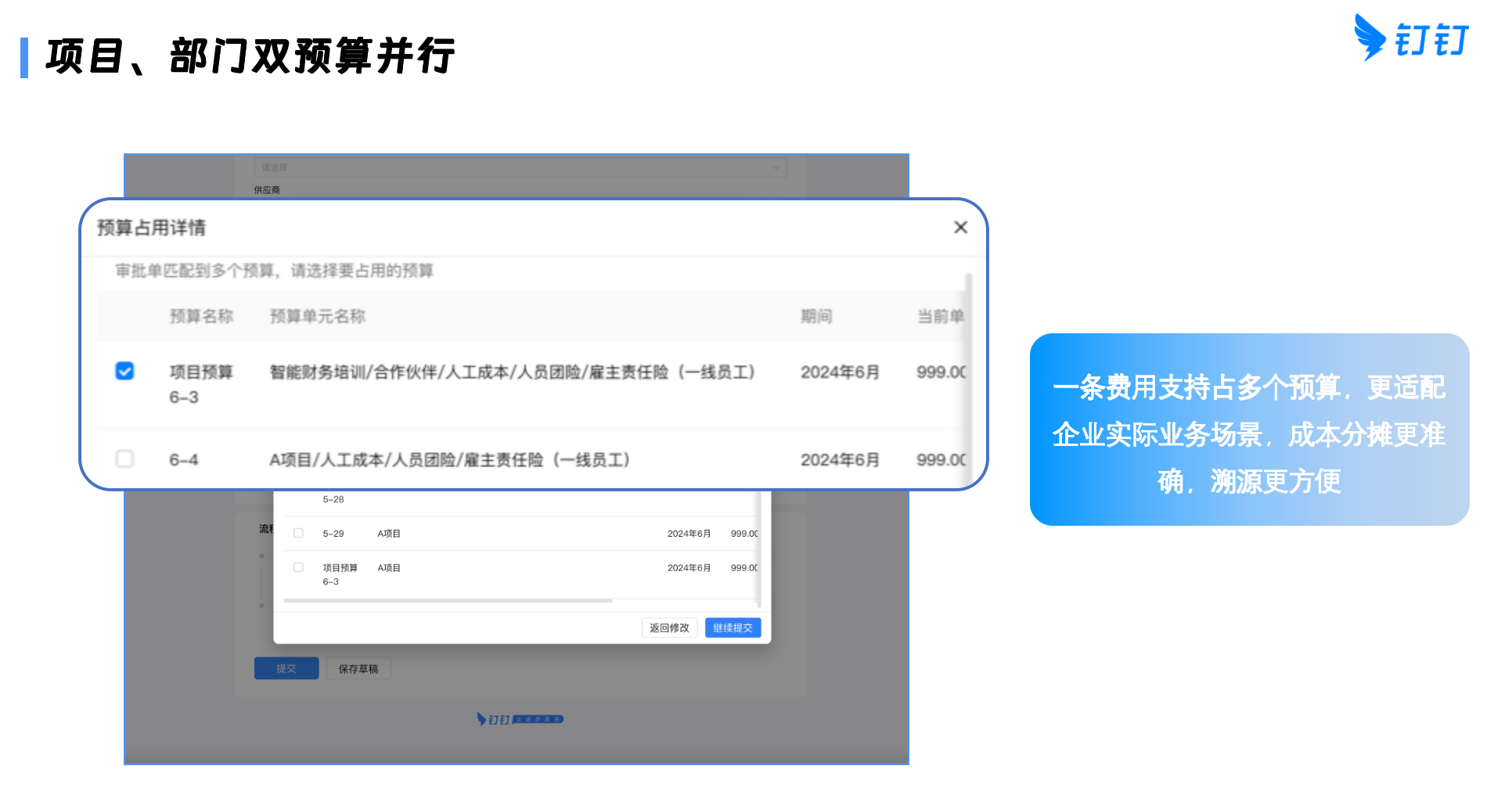Tick the small 项目预算 6-3 A项目 checkbox
1512x809 pixels.
coord(298,567)
